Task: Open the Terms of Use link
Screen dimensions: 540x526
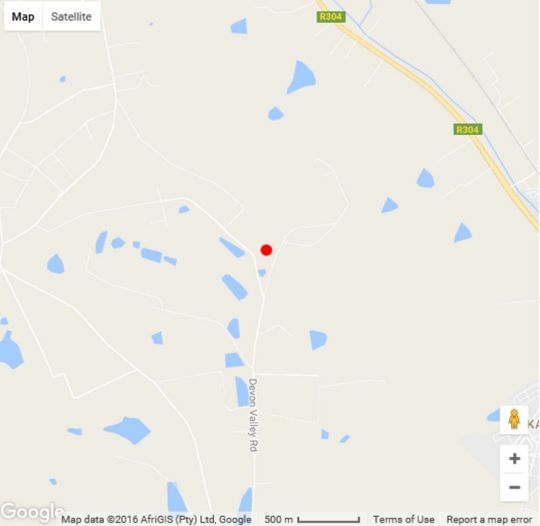Action: [404, 519]
